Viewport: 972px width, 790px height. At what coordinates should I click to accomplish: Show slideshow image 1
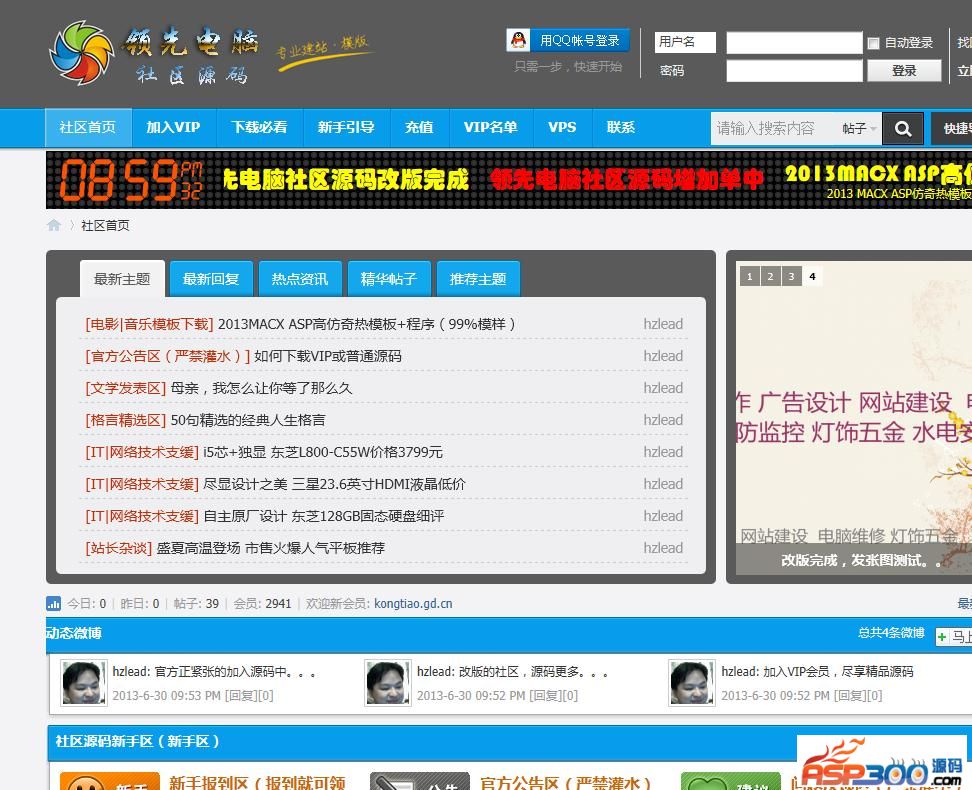tap(749, 277)
